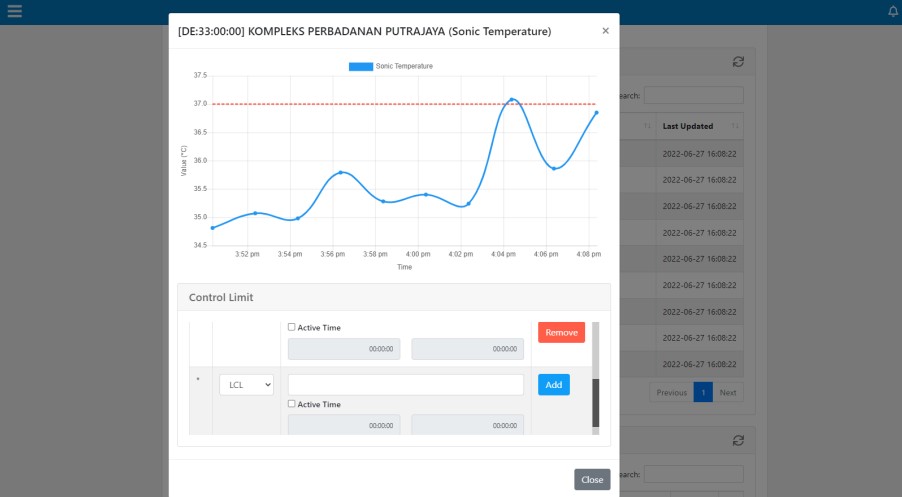902x497 pixels.
Task: Click the first 2022-06-27 16:08:22 timestamp cell
Action: 699,154
